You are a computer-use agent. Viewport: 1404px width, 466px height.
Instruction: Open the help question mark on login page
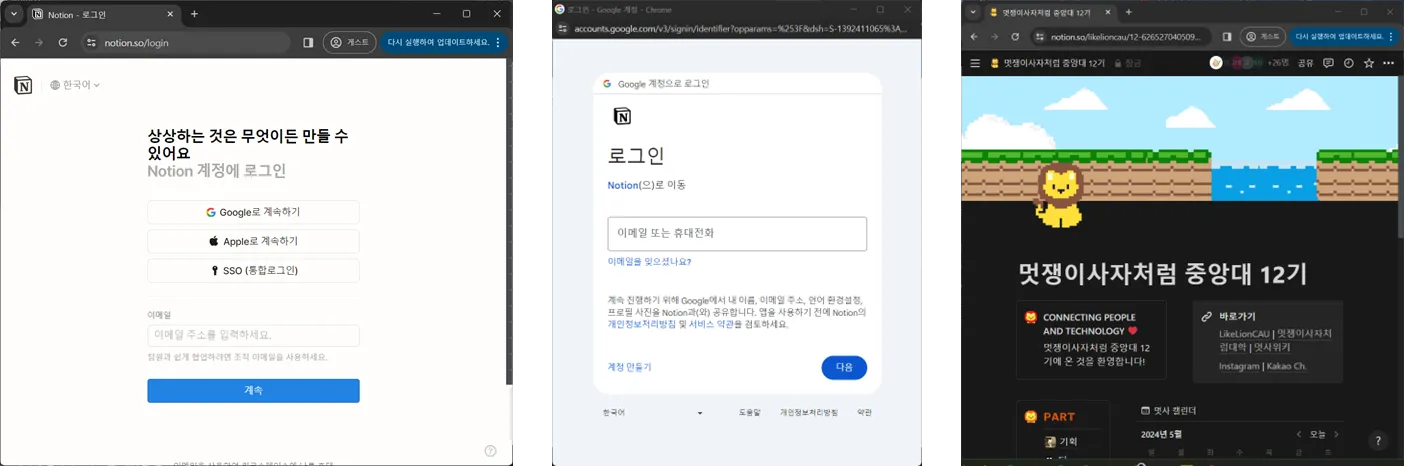click(x=490, y=451)
